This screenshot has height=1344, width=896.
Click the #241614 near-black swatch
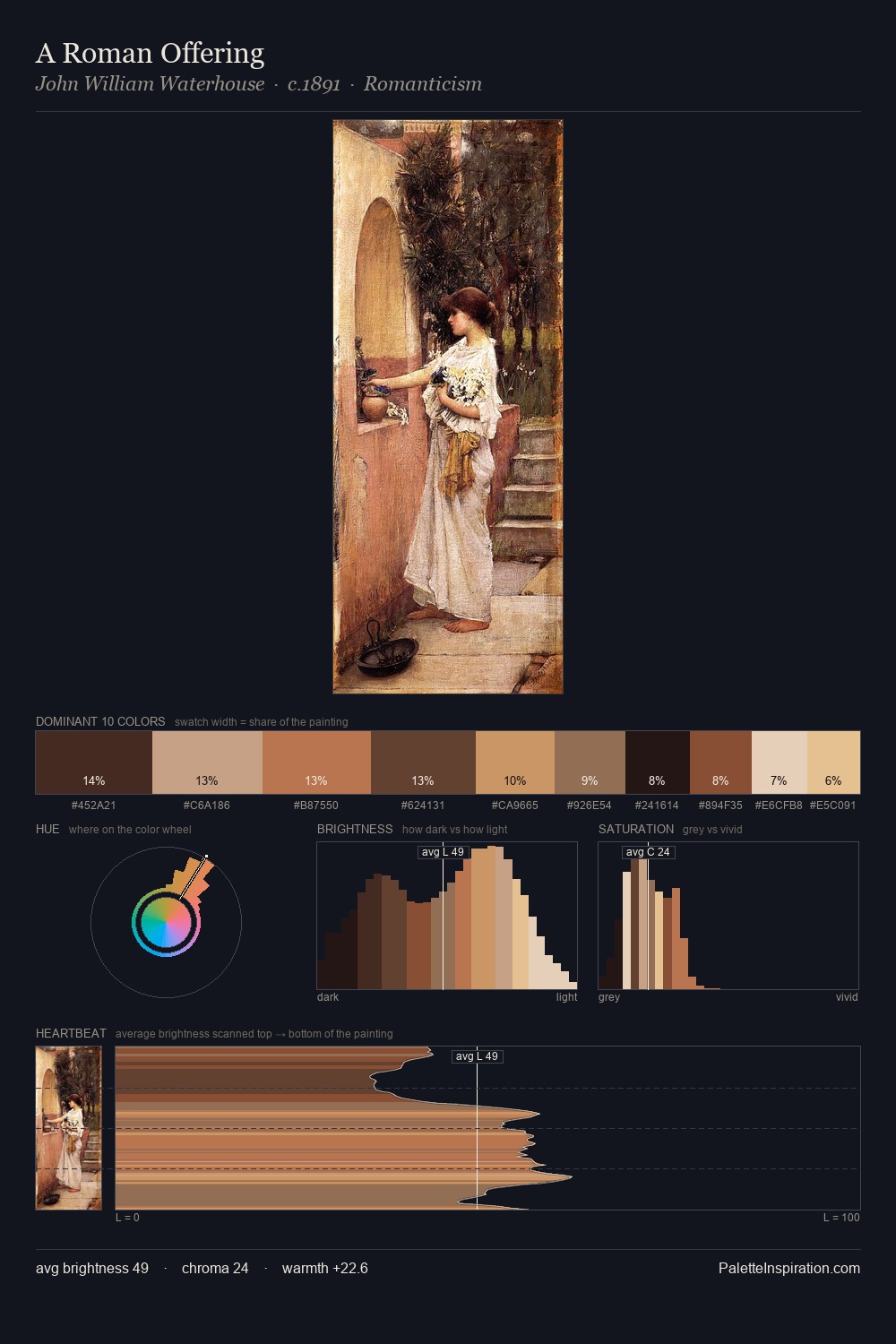tap(658, 762)
